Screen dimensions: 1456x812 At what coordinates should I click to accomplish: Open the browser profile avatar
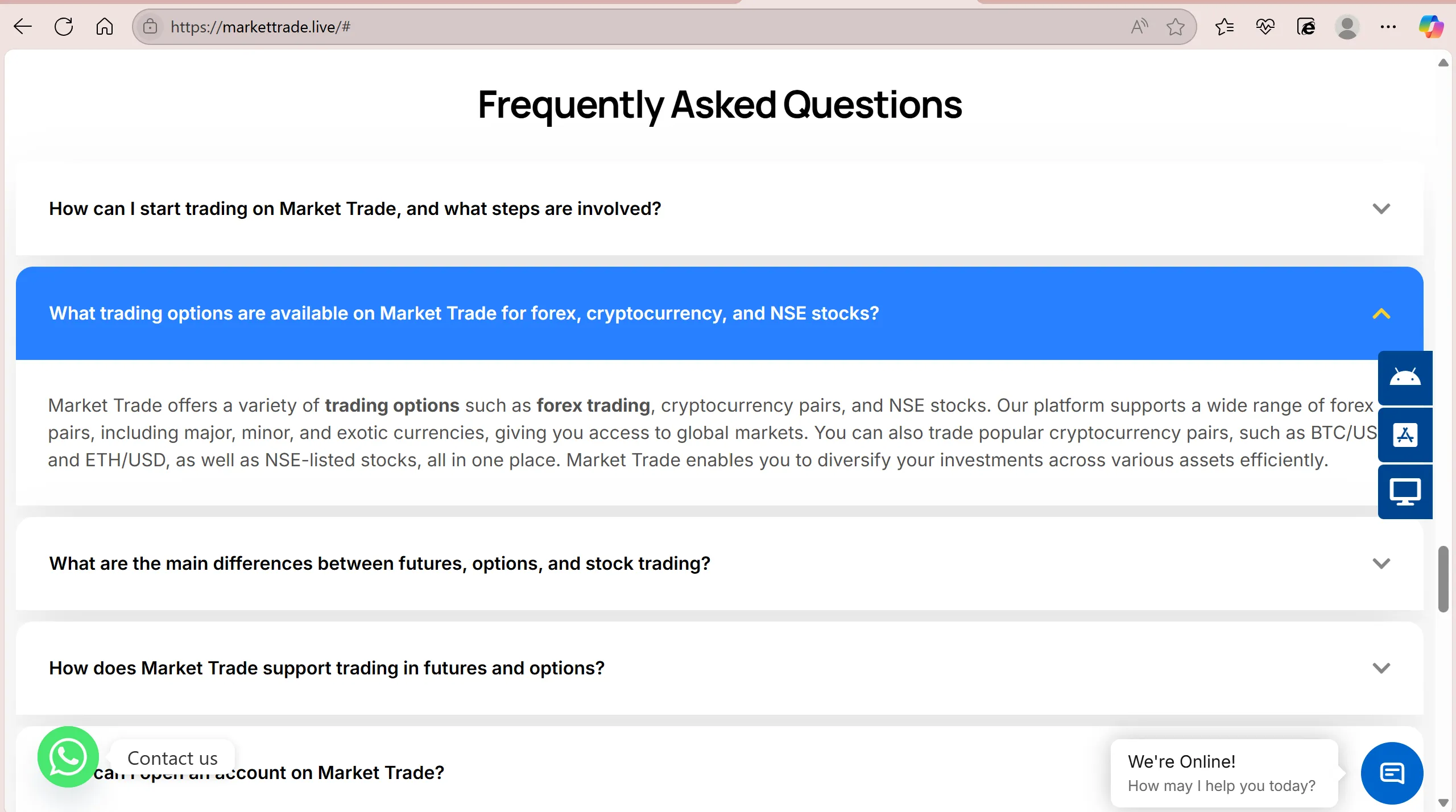1347,27
